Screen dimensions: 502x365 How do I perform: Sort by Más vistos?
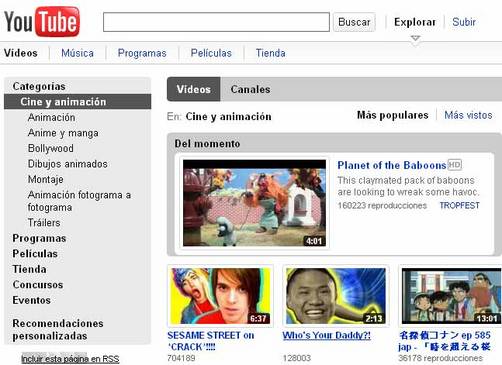(x=468, y=115)
